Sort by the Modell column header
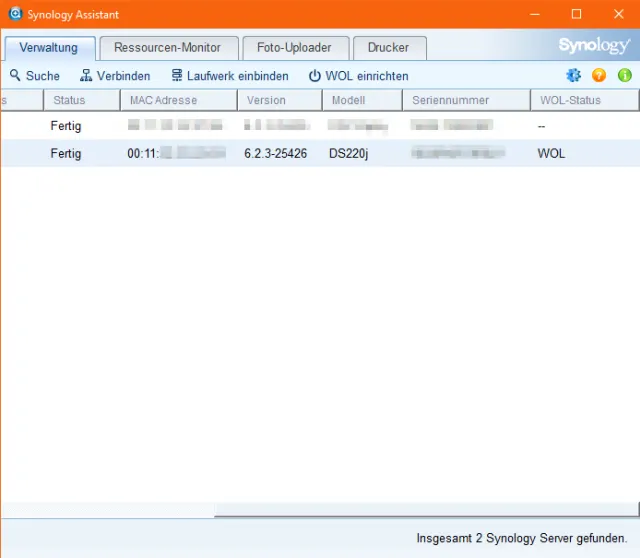The image size is (640, 558). [362, 100]
